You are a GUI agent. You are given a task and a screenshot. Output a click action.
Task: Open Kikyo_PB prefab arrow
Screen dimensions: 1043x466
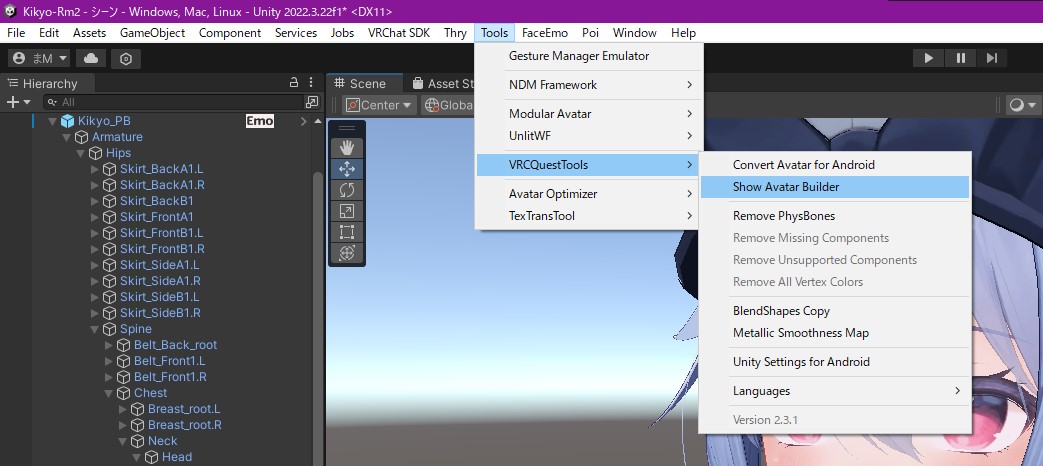point(303,121)
